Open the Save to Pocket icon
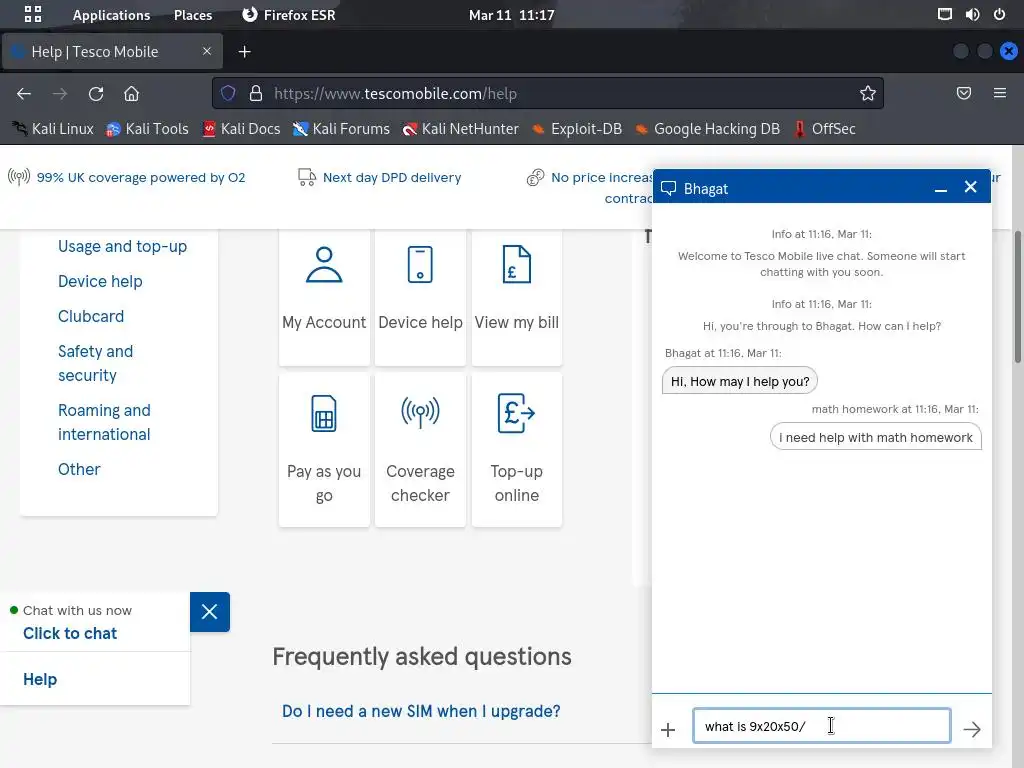Screen dimensions: 1024x768 point(964,93)
